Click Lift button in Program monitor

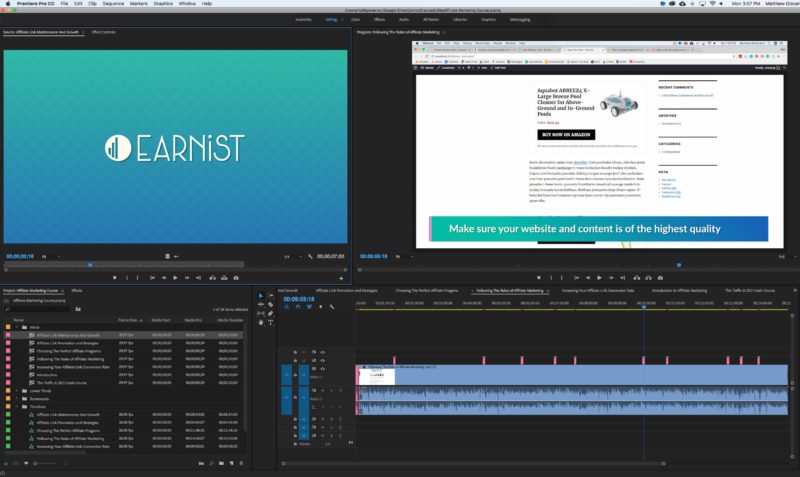(637, 278)
